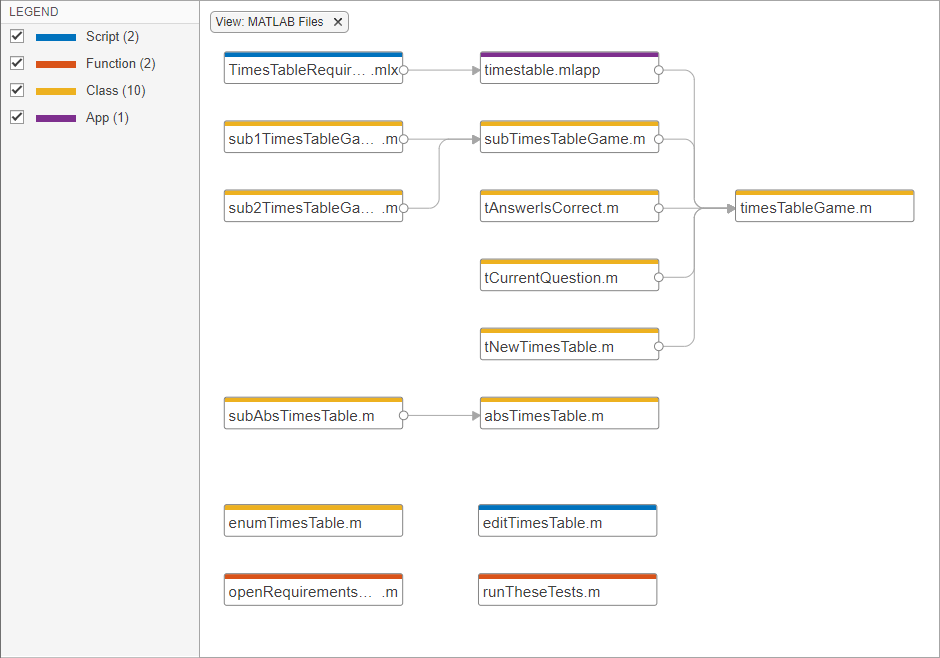Remove the View: MATLAB Files filter
Viewport: 940px width, 658px height.
point(338,22)
